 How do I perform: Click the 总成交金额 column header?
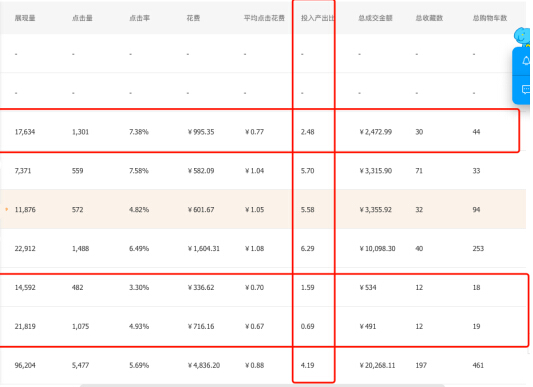[x=375, y=18]
